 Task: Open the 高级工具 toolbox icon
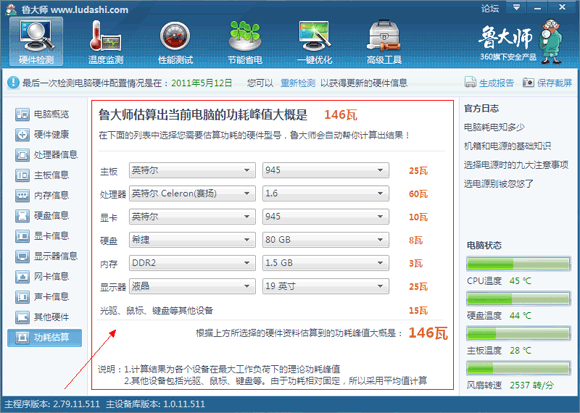(384, 36)
